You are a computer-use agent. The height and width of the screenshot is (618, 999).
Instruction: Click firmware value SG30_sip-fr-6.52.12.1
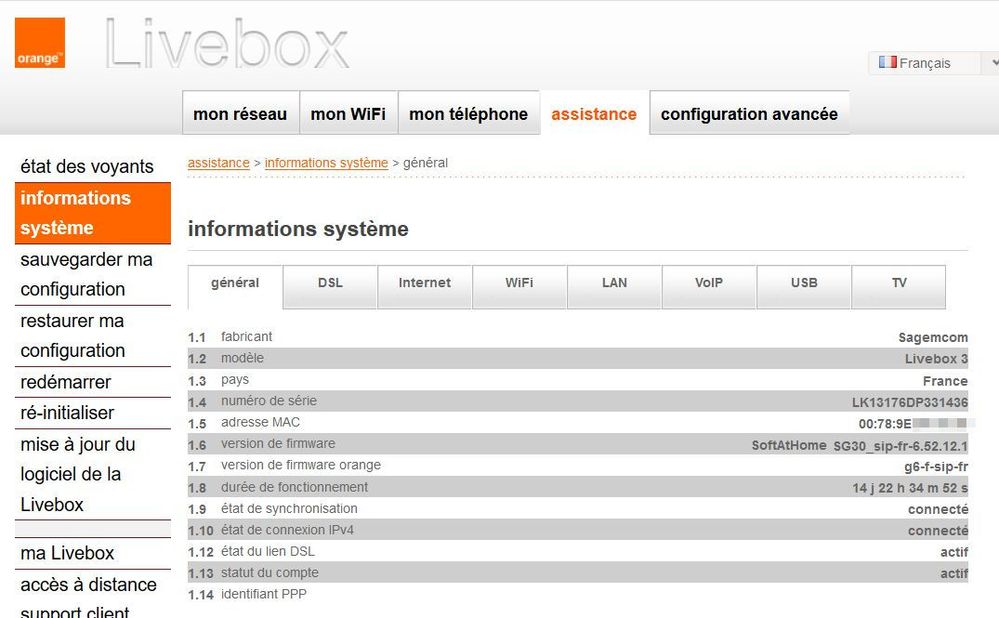click(900, 446)
